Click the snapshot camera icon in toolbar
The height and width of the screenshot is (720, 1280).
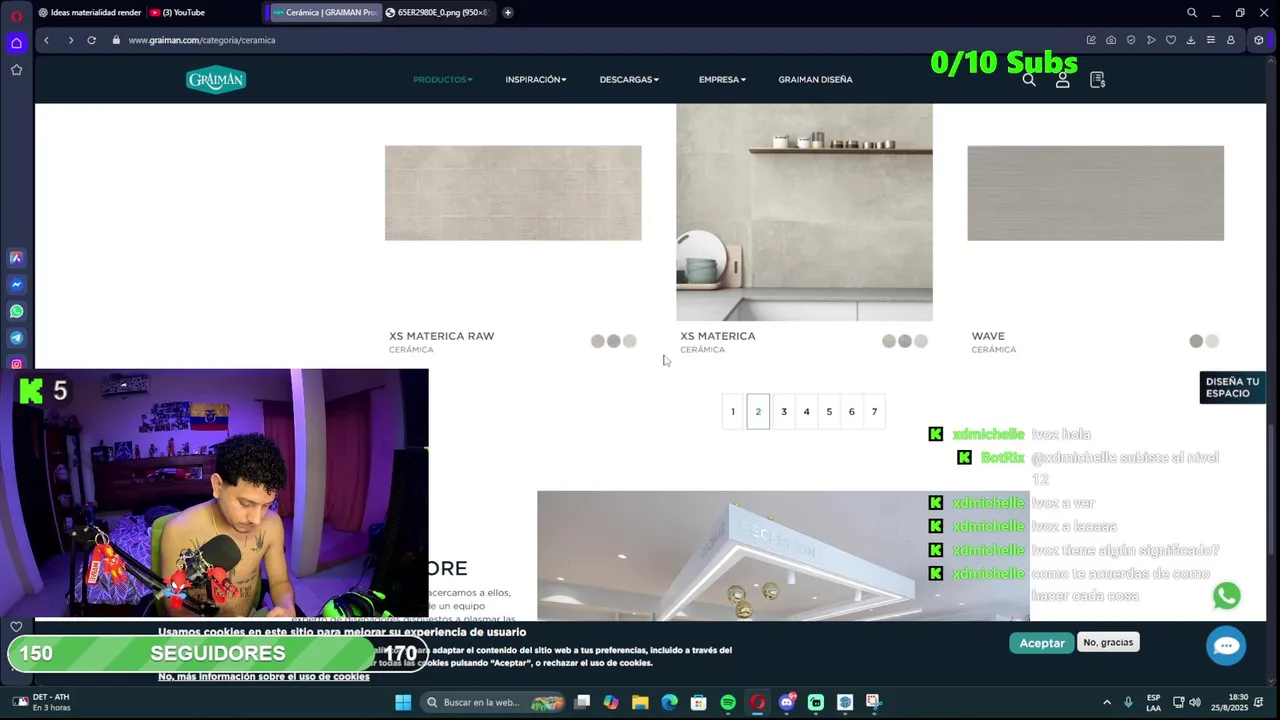(x=1111, y=40)
